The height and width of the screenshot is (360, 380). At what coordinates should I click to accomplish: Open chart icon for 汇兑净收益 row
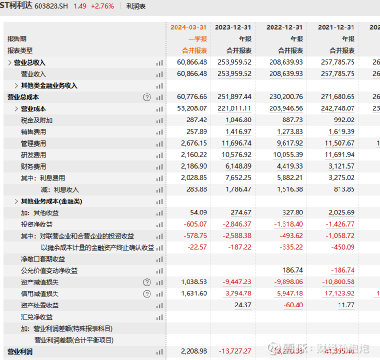click(x=160, y=317)
